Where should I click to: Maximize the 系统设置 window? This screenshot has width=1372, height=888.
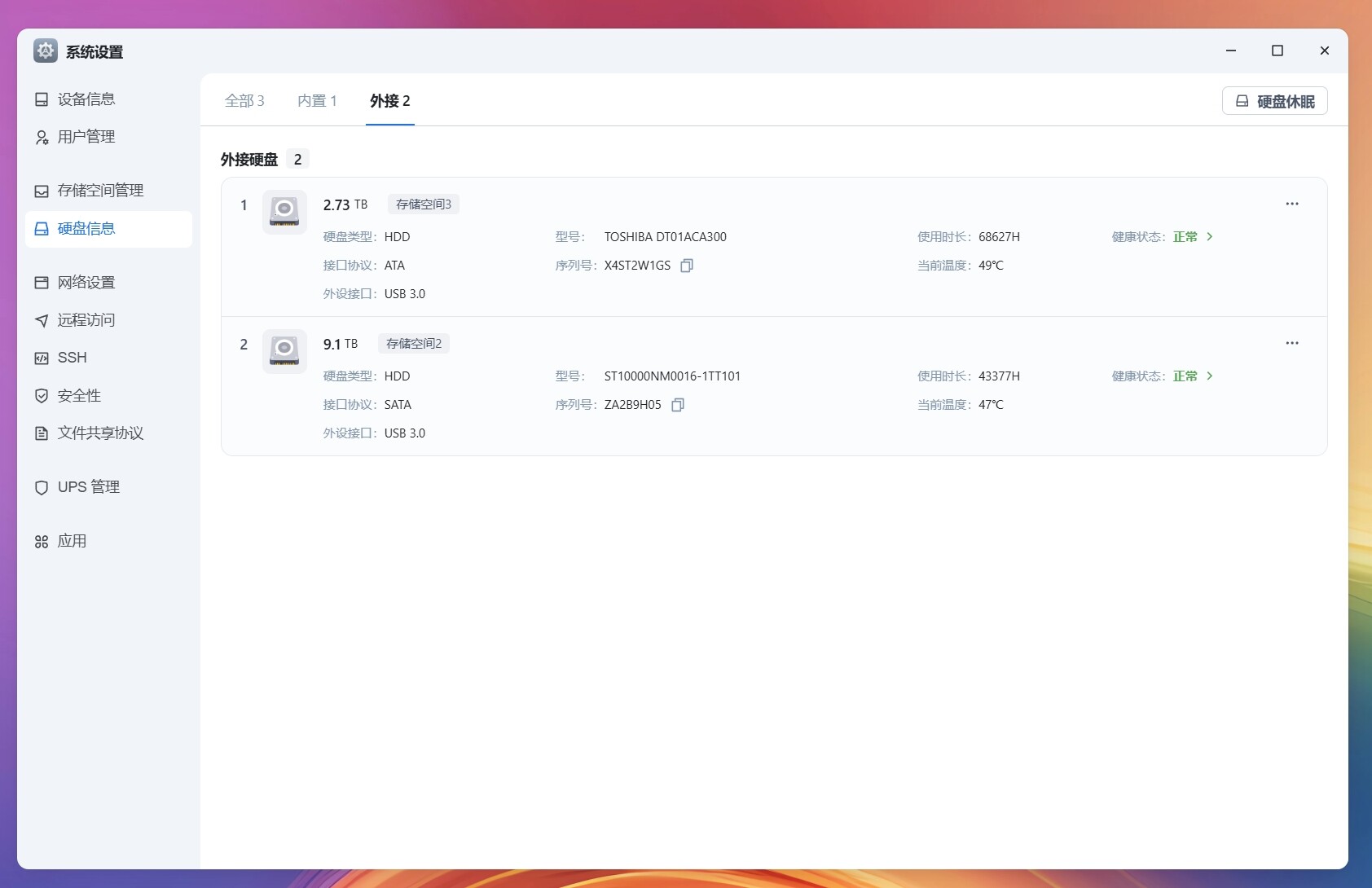(x=1277, y=51)
